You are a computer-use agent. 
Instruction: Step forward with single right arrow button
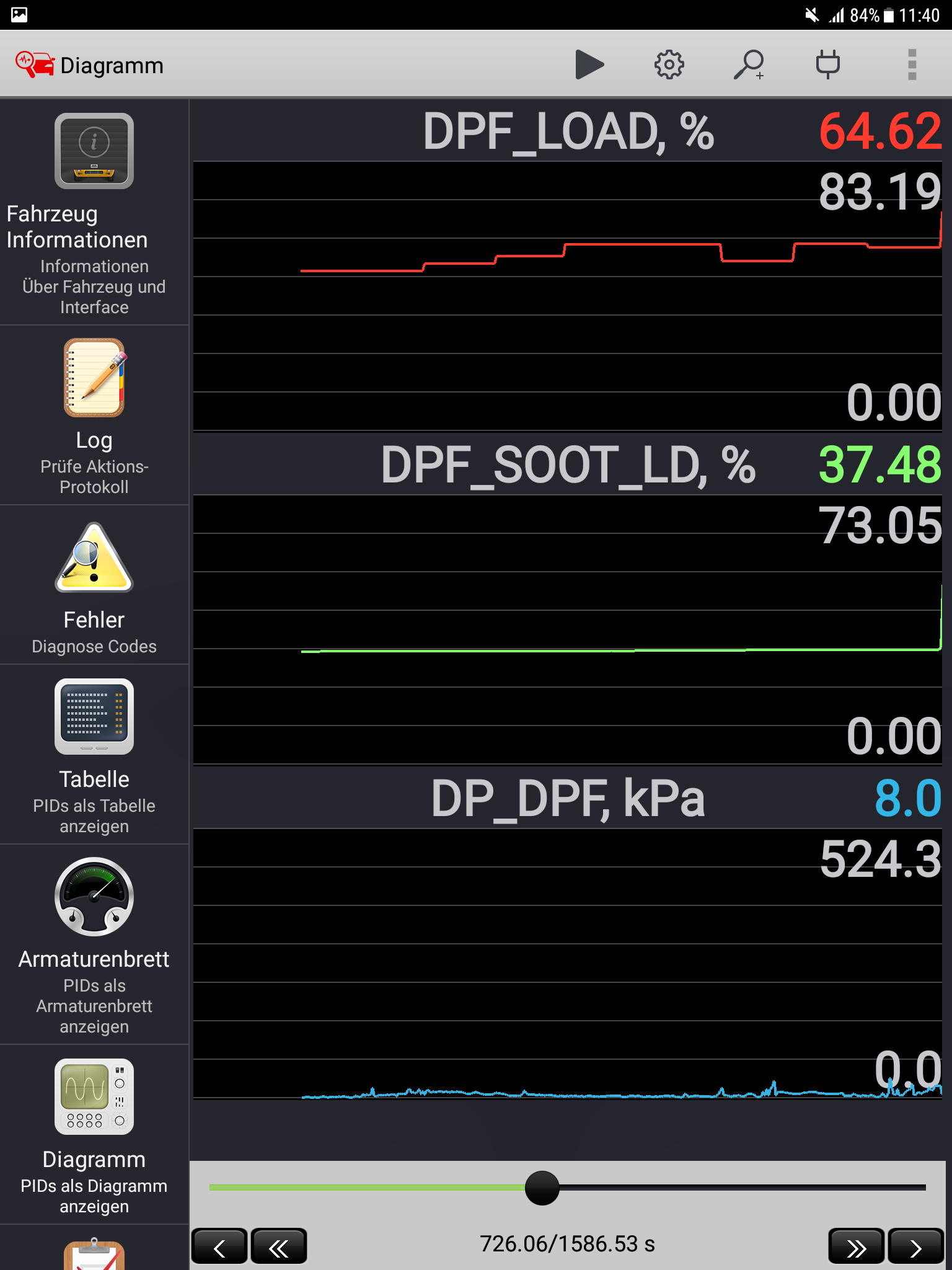(x=915, y=1246)
